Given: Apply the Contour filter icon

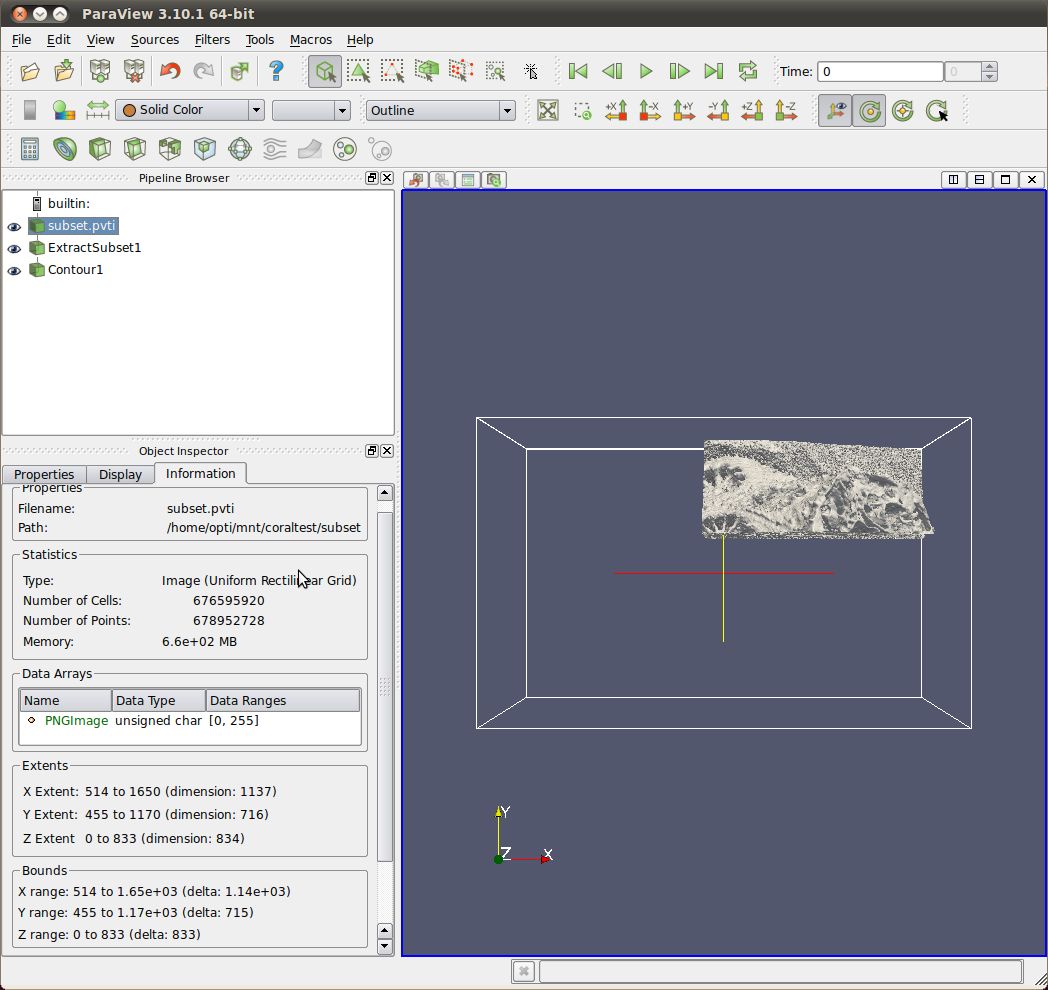Looking at the screenshot, I should pyautogui.click(x=65, y=150).
